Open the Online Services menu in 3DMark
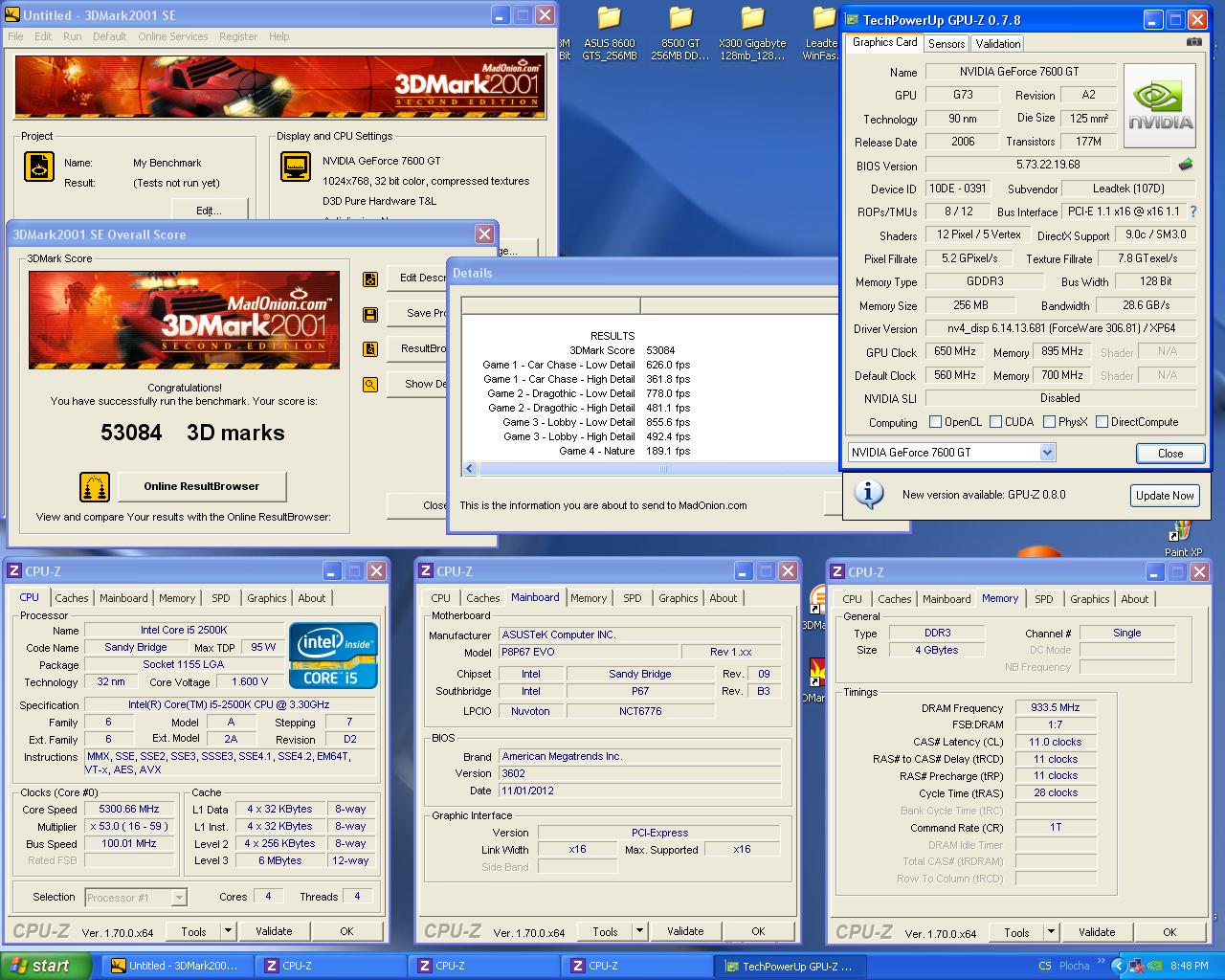The height and width of the screenshot is (980, 1225). (172, 36)
